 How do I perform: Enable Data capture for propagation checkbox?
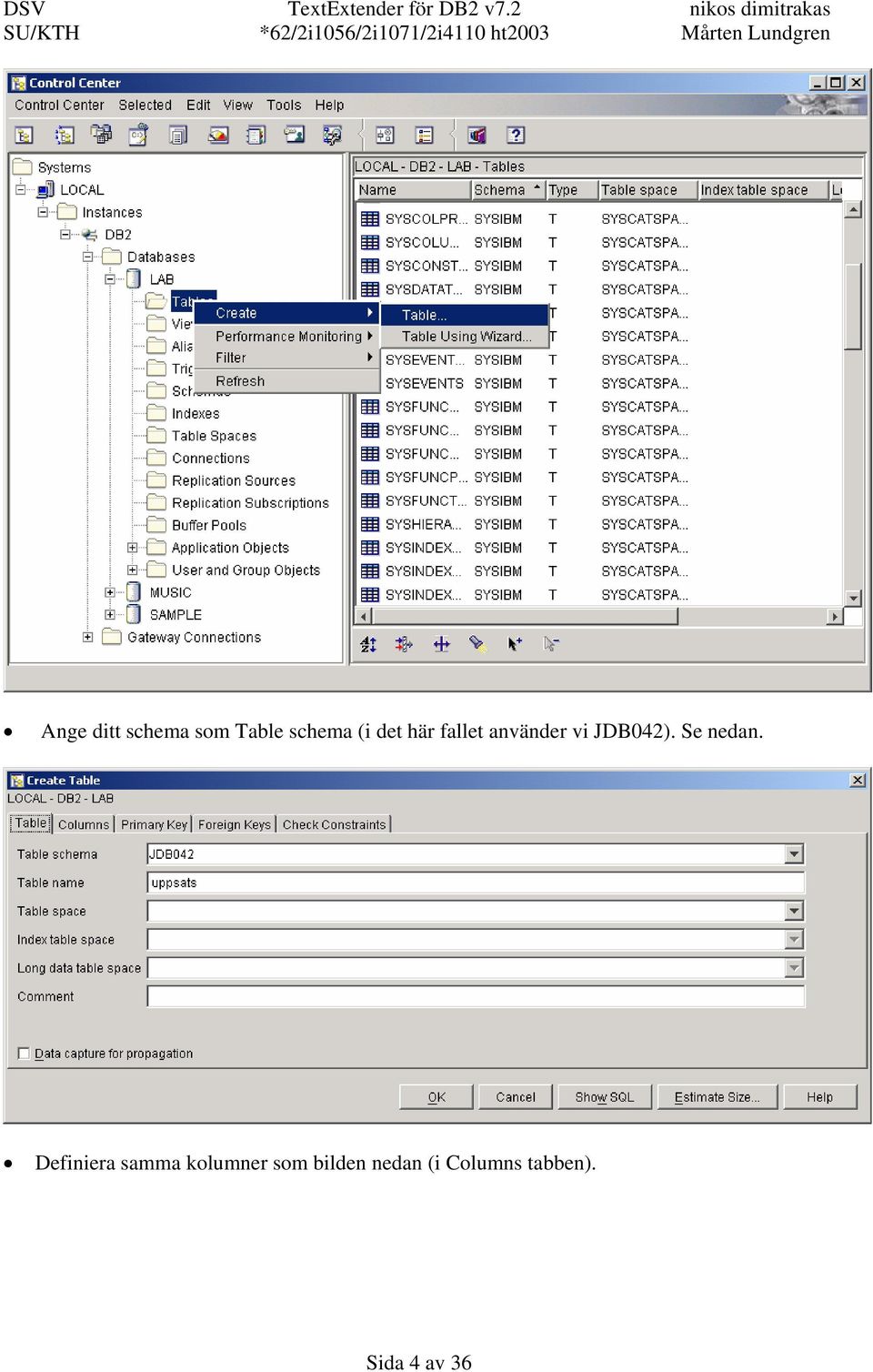24,1054
